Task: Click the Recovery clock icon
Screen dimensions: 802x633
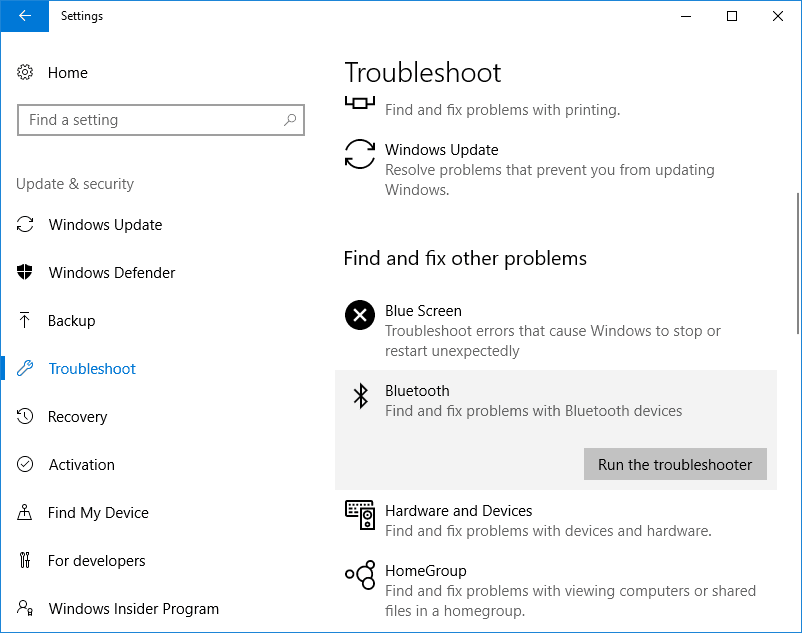Action: pos(25,416)
